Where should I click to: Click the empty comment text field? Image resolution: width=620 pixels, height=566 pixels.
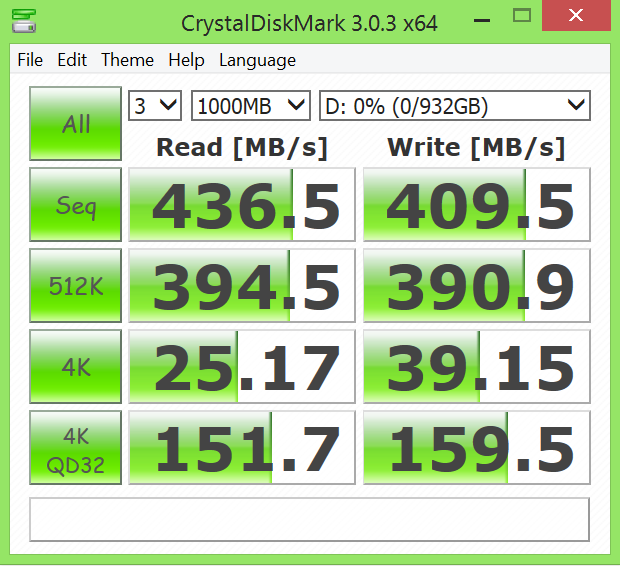[x=309, y=519]
